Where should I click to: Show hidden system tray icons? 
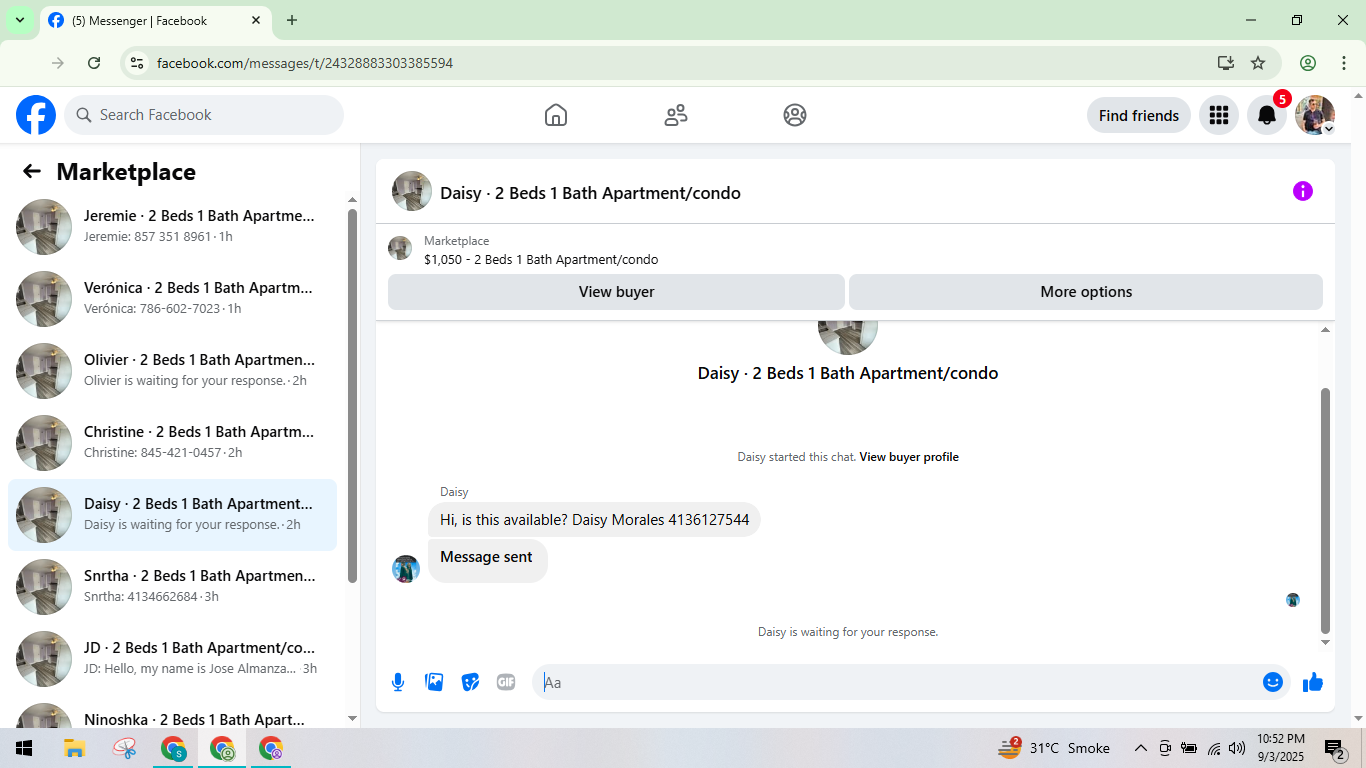(x=1140, y=748)
